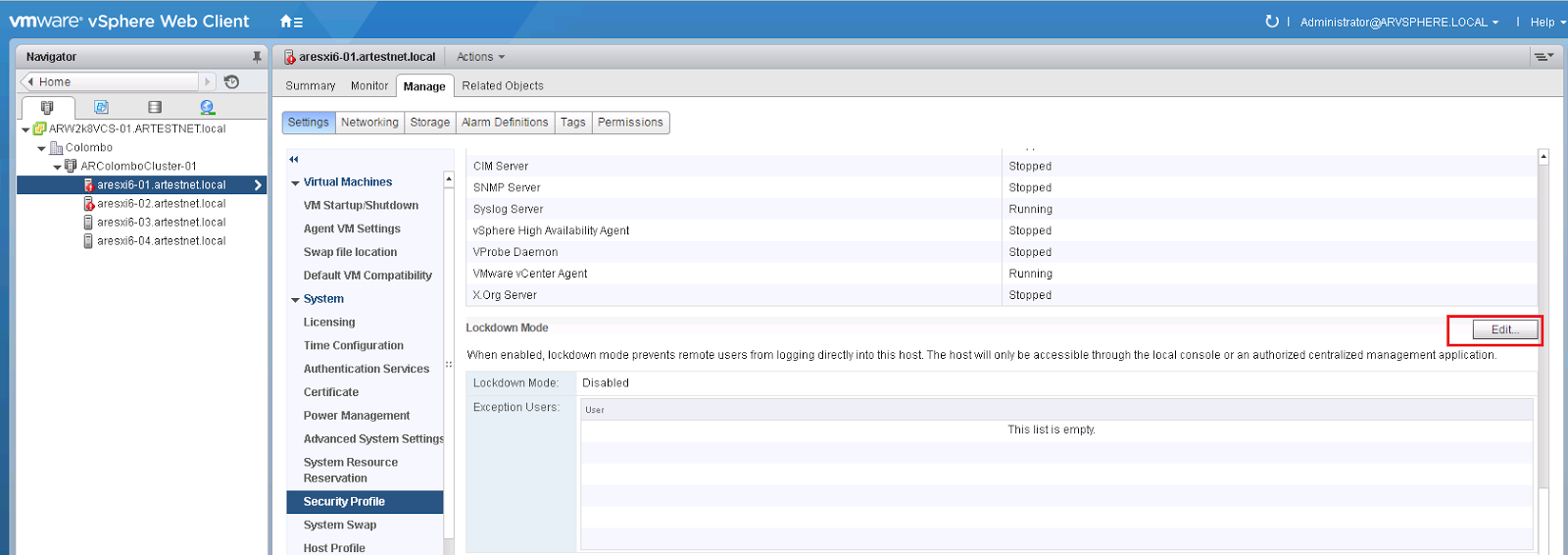1568x555 pixels.
Task: Click the CIM Server service row
Action: pos(1002,166)
